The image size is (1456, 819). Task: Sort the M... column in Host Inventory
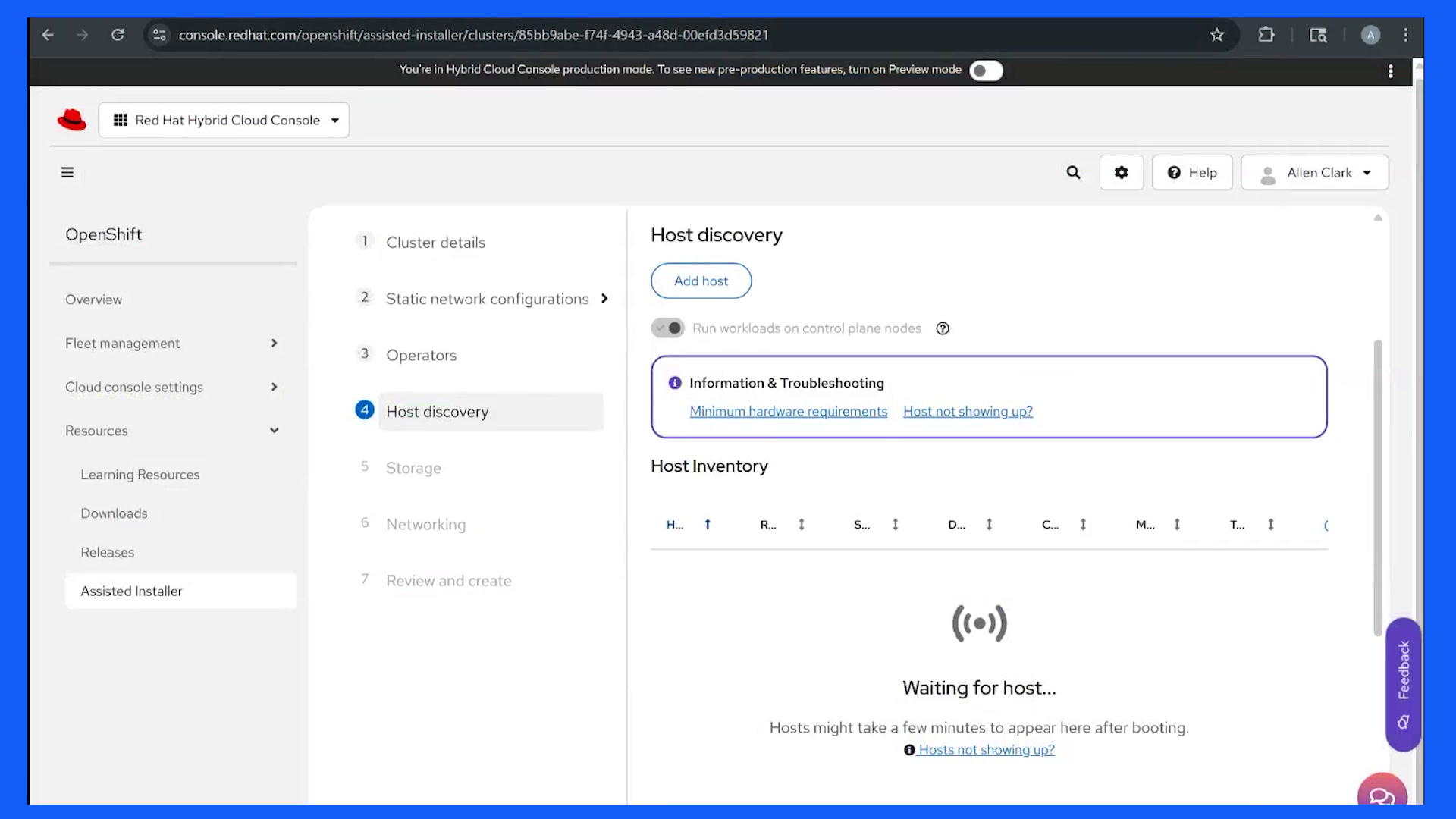pos(1178,525)
